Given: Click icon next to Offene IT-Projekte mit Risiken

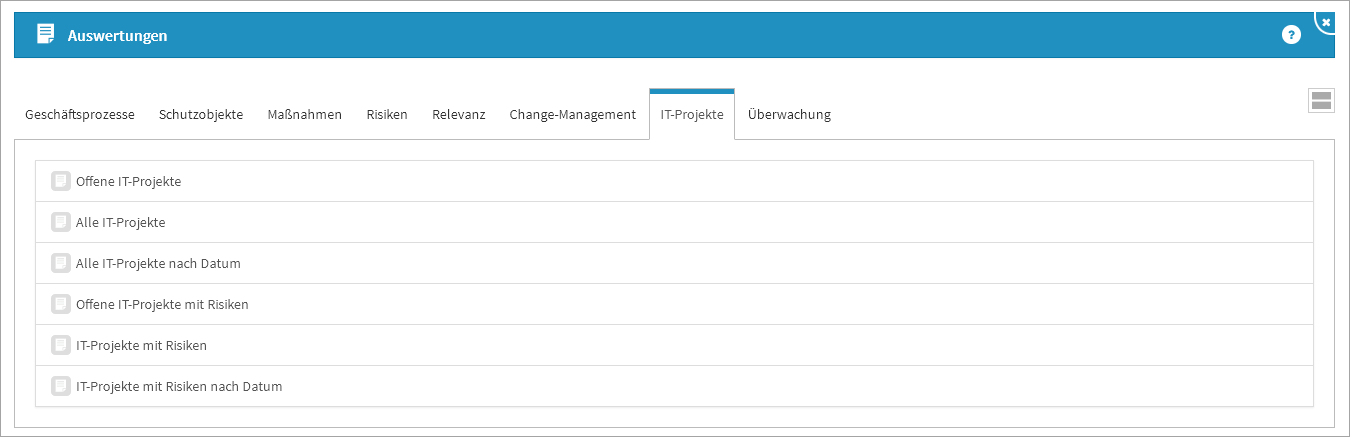Looking at the screenshot, I should point(61,304).
